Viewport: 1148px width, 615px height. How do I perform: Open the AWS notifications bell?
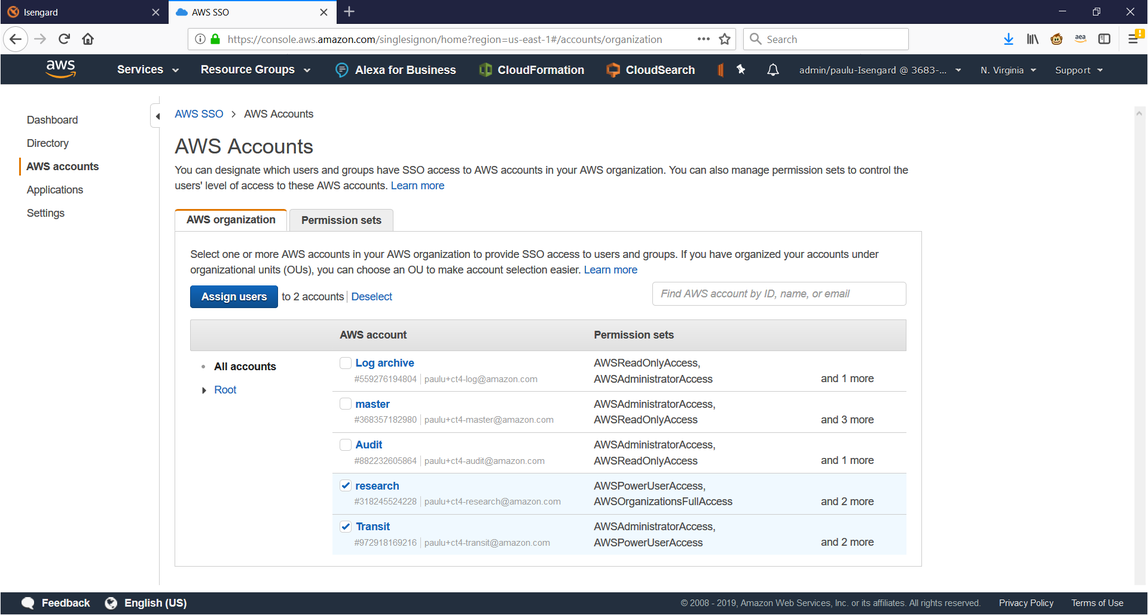pos(772,70)
